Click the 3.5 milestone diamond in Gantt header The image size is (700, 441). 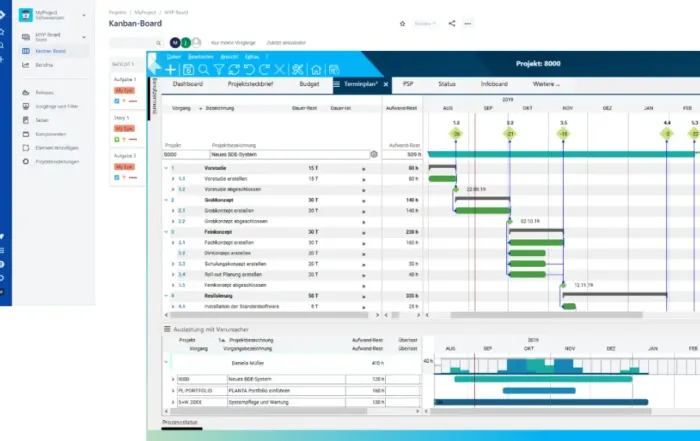pyautogui.click(x=563, y=133)
